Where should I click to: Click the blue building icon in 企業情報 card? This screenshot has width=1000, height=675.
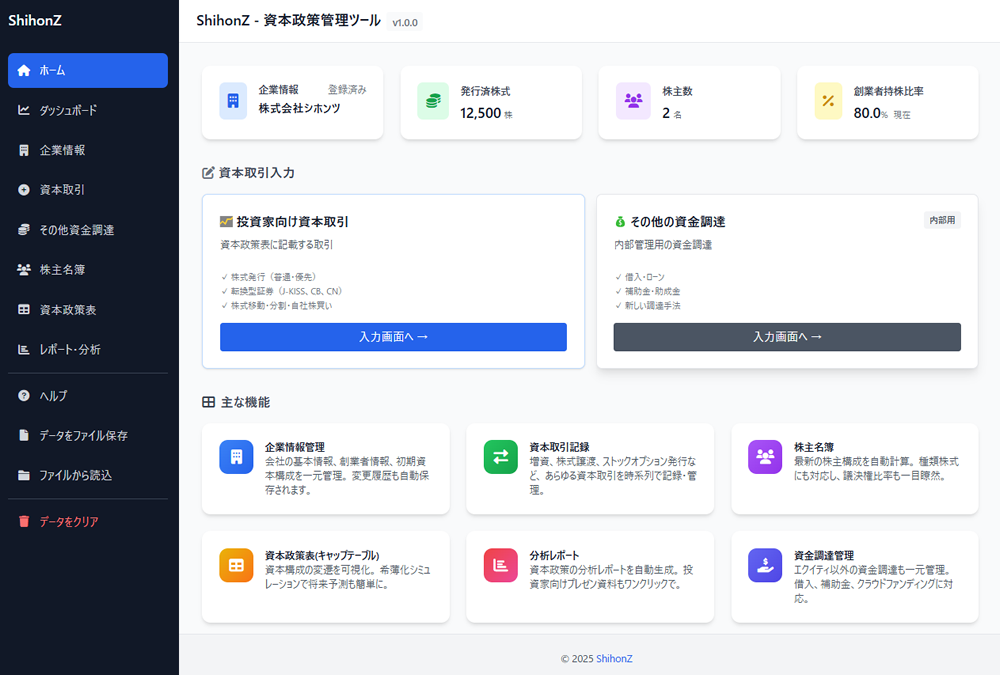(x=233, y=101)
